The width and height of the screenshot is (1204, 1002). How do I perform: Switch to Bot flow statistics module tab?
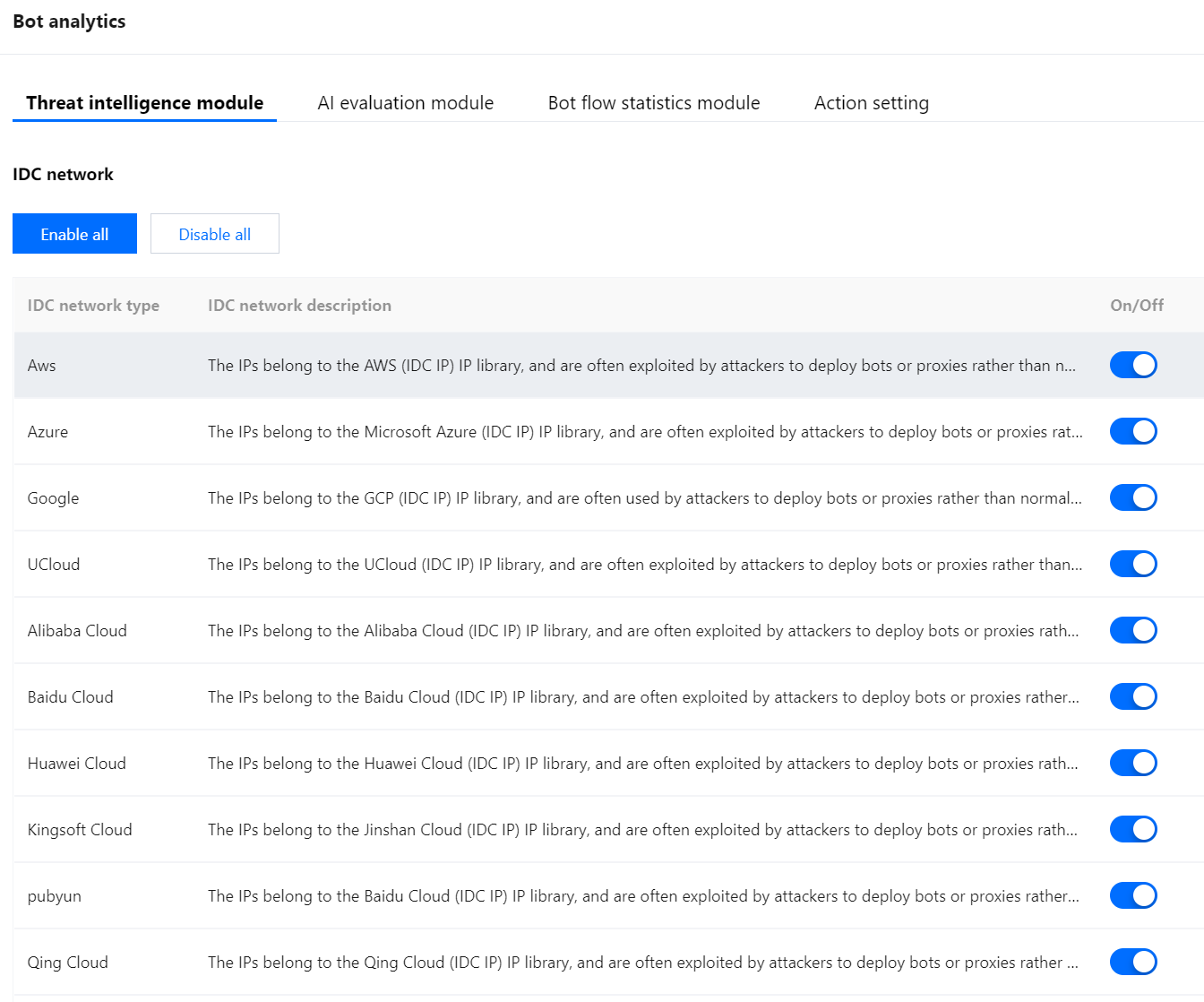[653, 103]
